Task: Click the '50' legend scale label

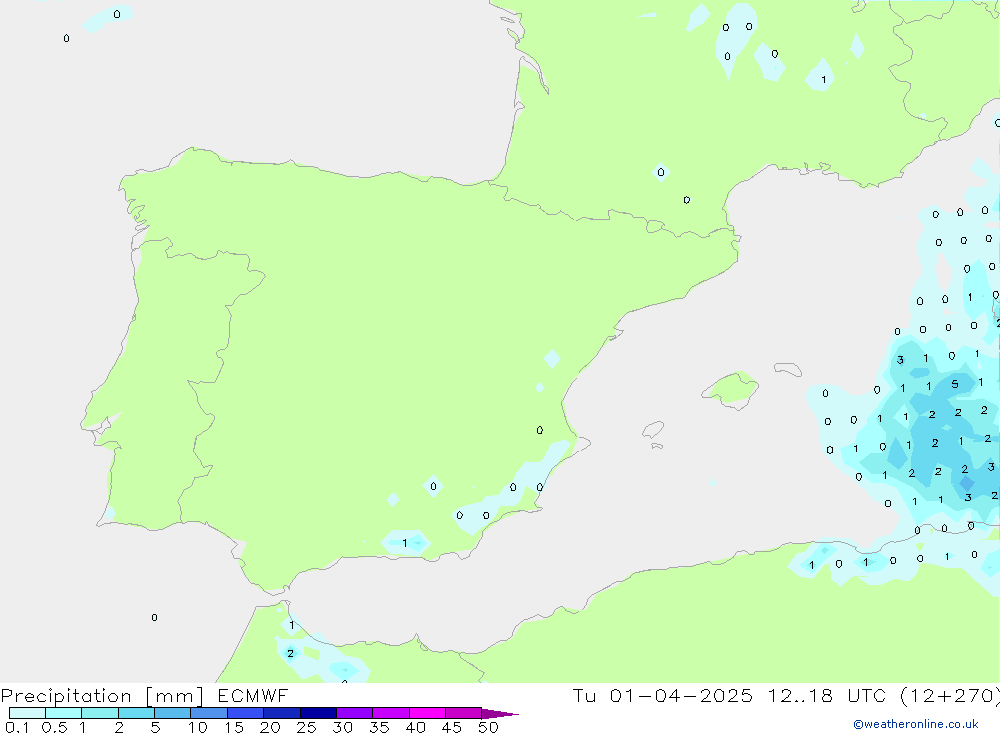Action: click(x=488, y=727)
